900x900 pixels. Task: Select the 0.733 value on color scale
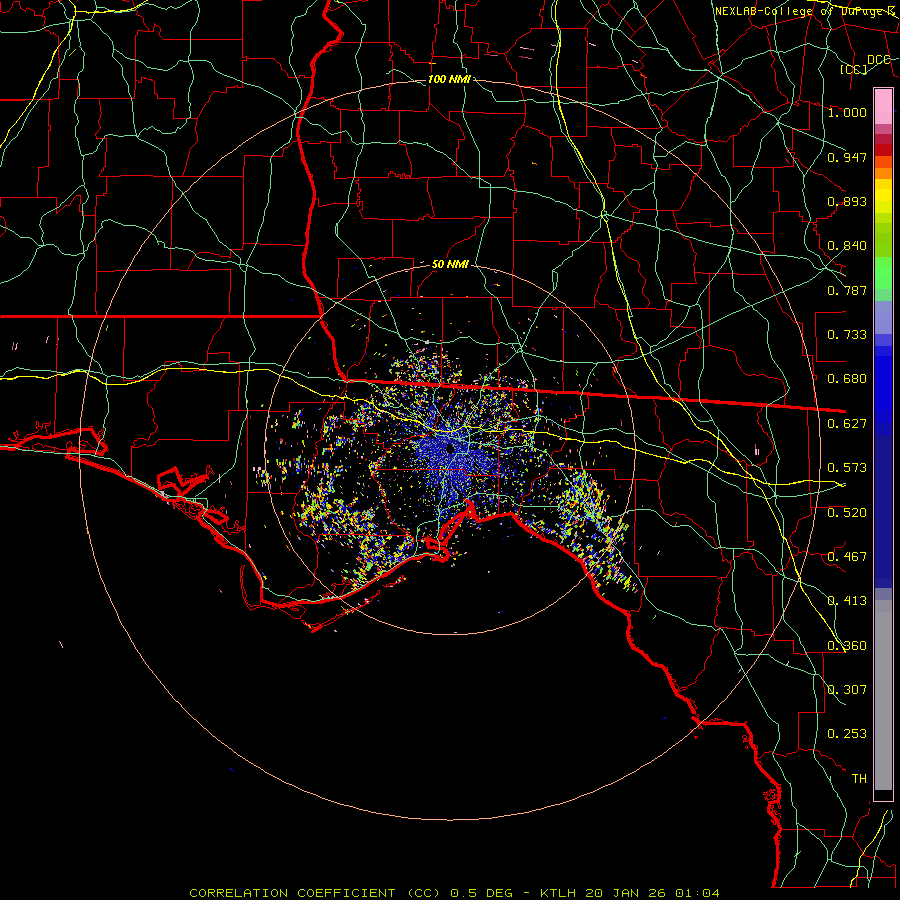[x=847, y=335]
